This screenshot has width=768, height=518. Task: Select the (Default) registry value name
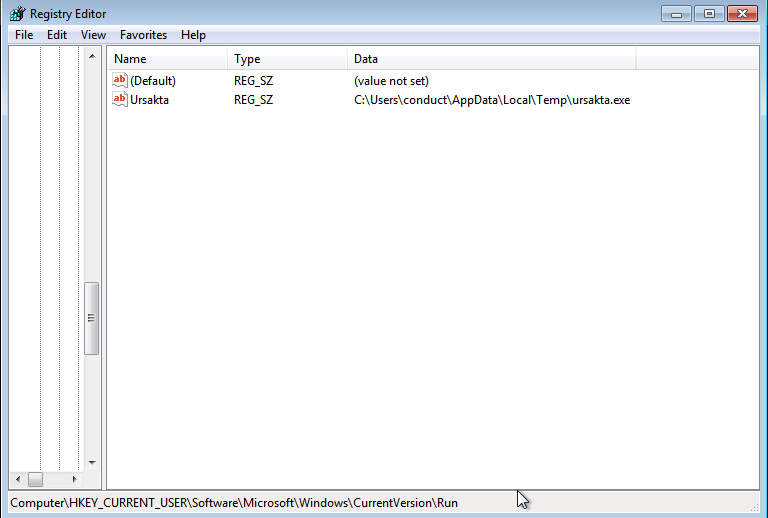(153, 81)
